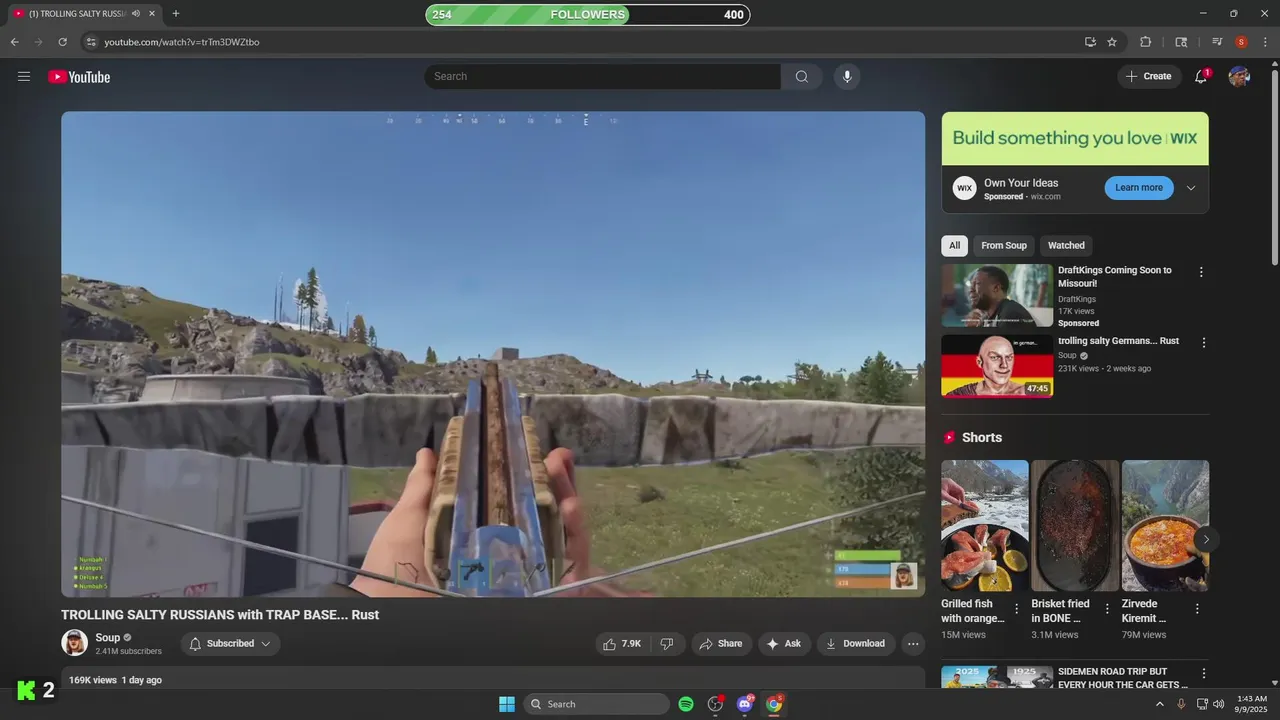The width and height of the screenshot is (1280, 720).
Task: Open the YouTube account avatar menu
Action: click(1239, 77)
